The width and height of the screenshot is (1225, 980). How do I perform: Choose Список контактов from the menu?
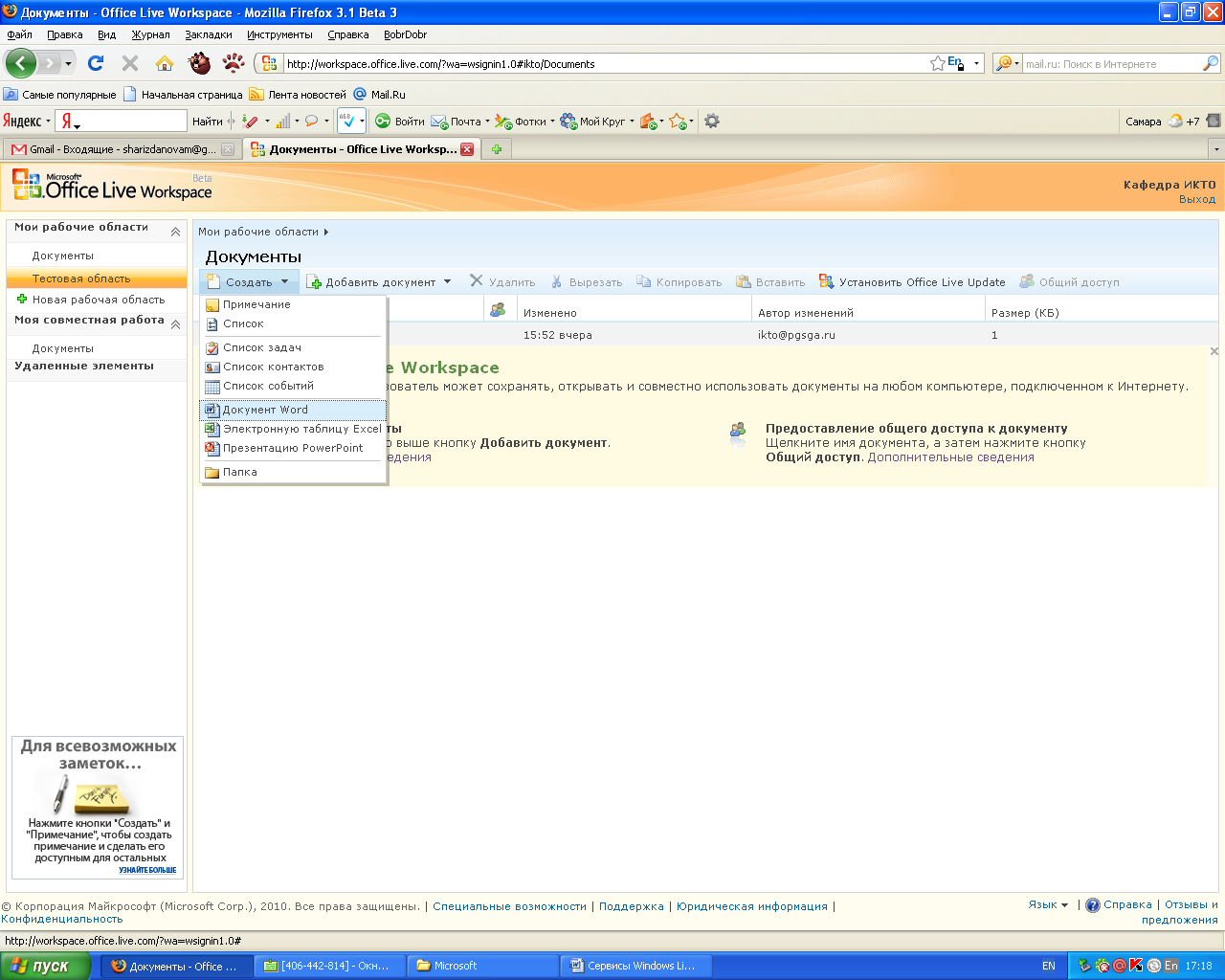tap(293, 367)
